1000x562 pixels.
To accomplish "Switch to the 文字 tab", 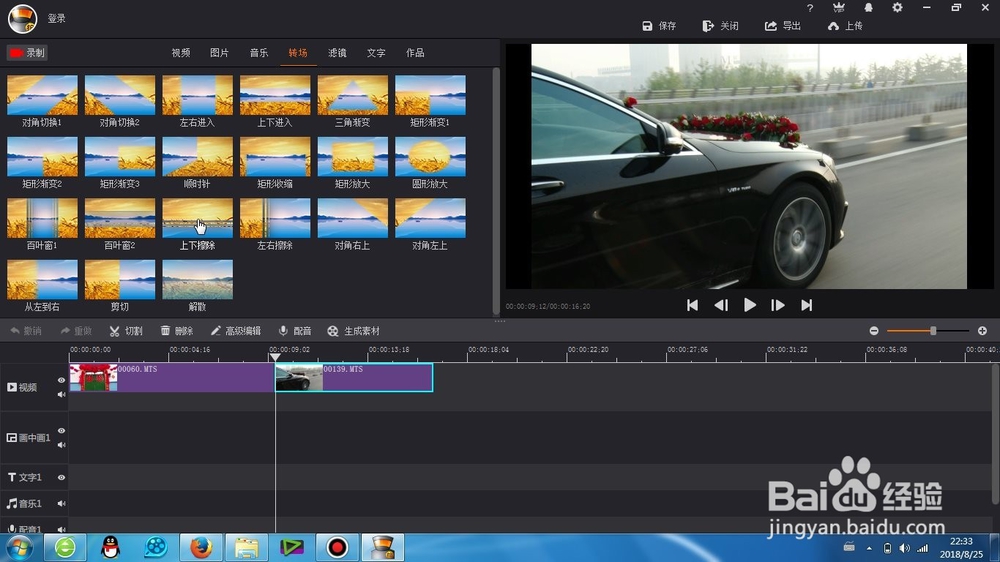I will [x=376, y=53].
